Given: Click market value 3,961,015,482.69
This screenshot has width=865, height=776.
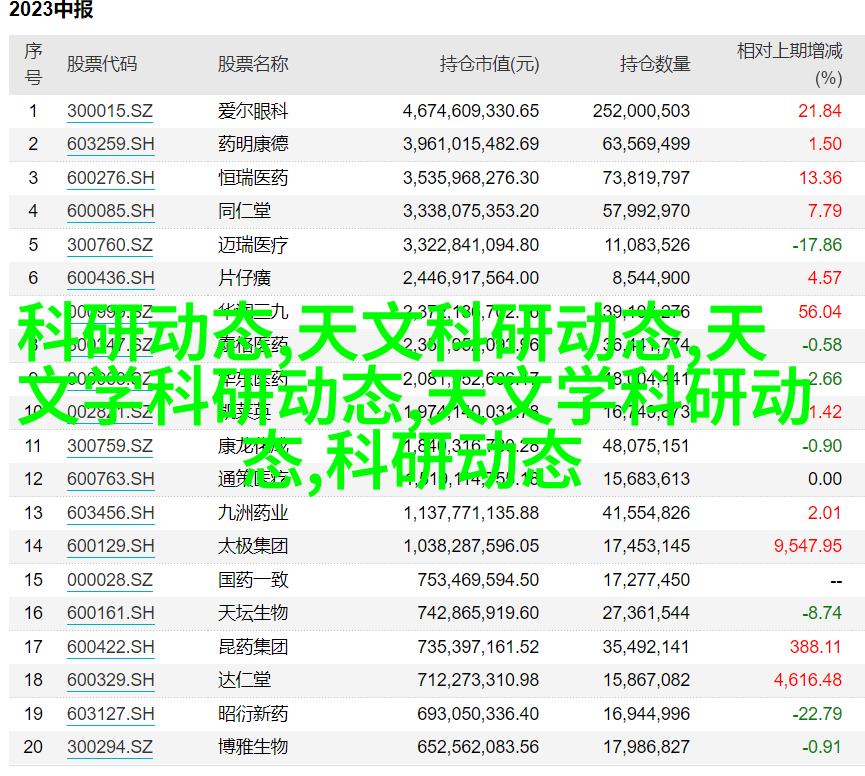Looking at the screenshot, I should (471, 144).
